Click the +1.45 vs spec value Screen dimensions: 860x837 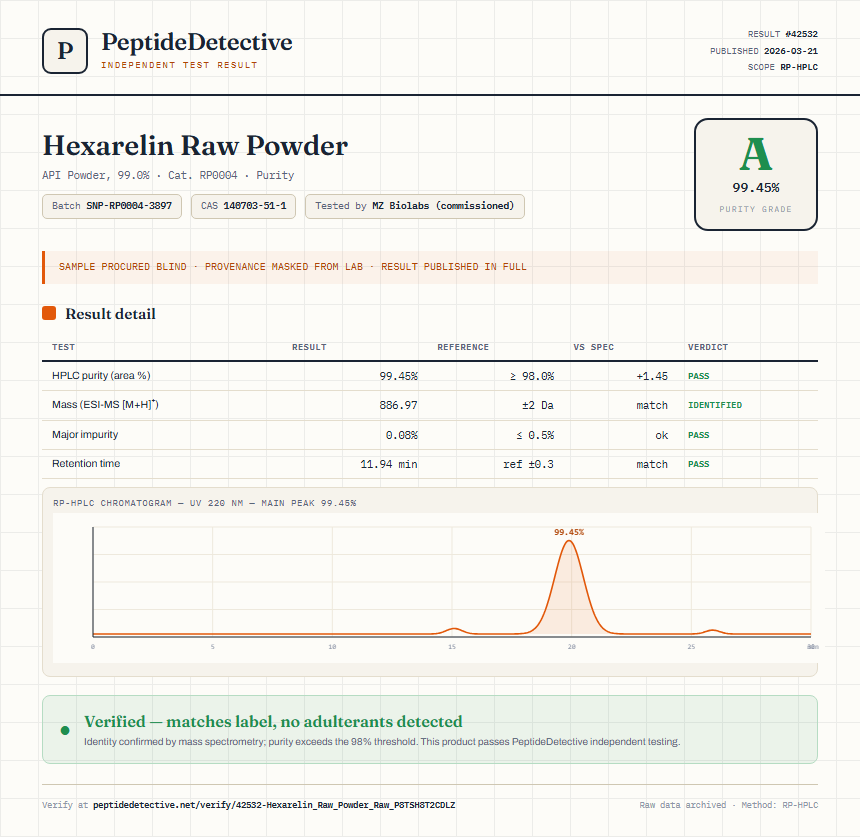pos(652,376)
